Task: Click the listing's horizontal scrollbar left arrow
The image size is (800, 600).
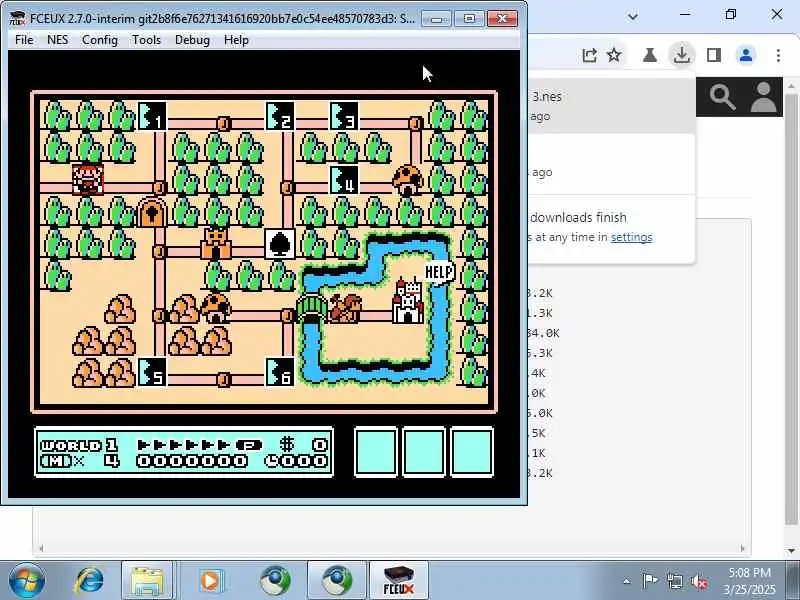Action: click(x=41, y=548)
